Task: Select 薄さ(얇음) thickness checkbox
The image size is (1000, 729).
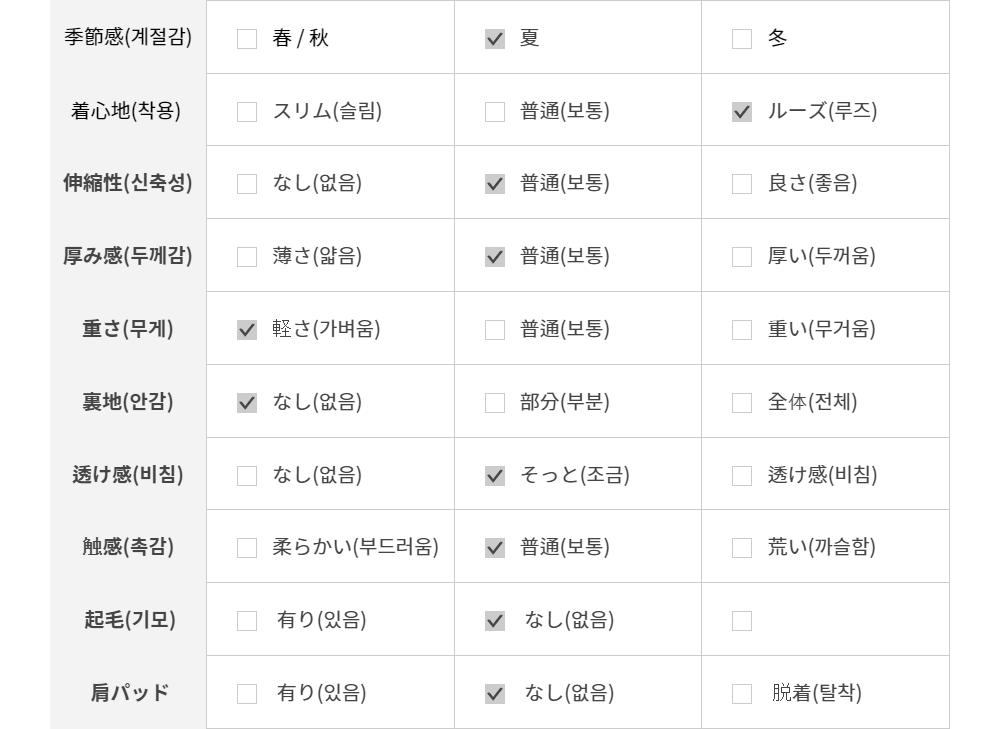Action: [x=247, y=257]
